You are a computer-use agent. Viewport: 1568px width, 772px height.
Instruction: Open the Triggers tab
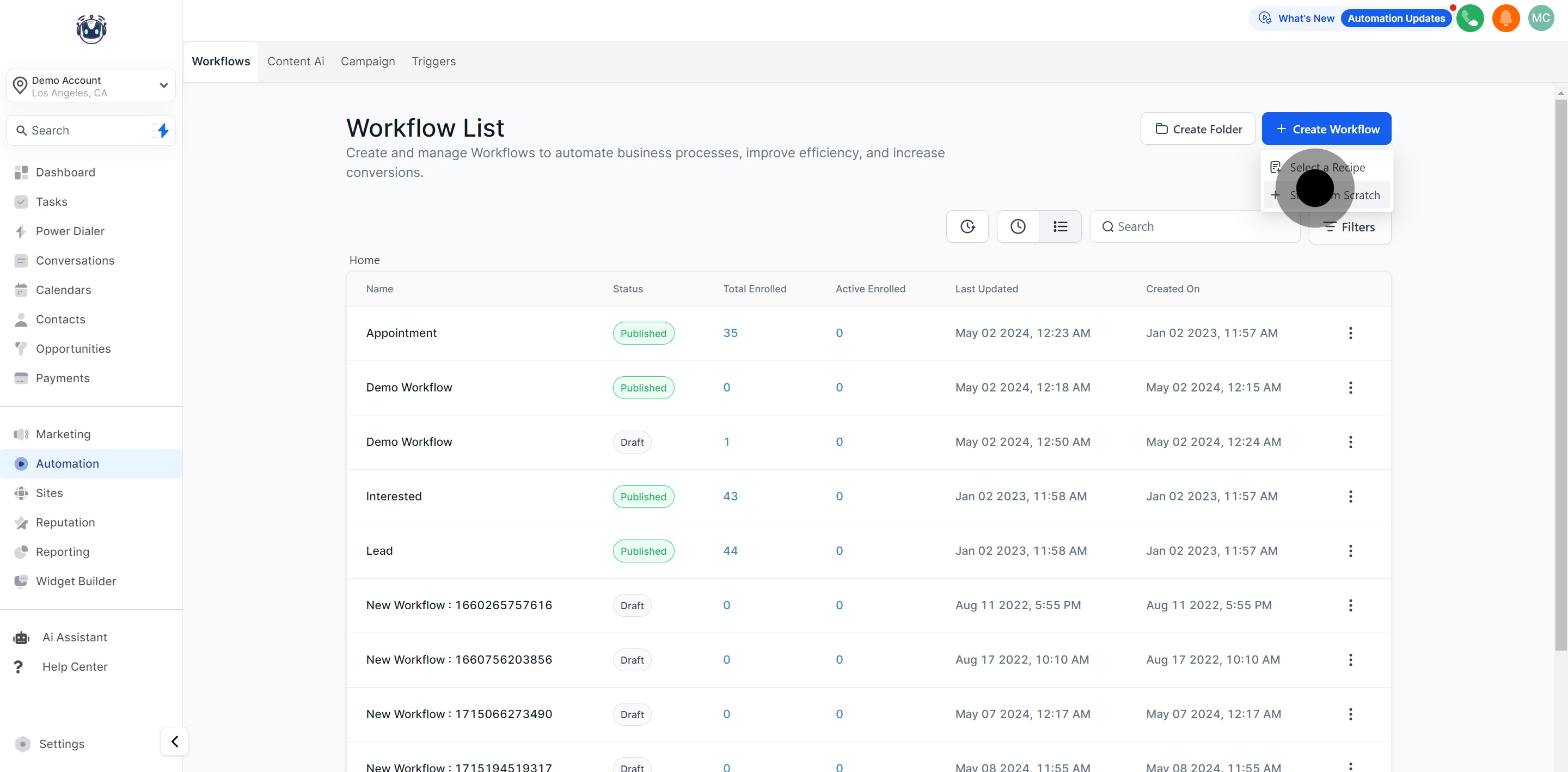point(433,62)
